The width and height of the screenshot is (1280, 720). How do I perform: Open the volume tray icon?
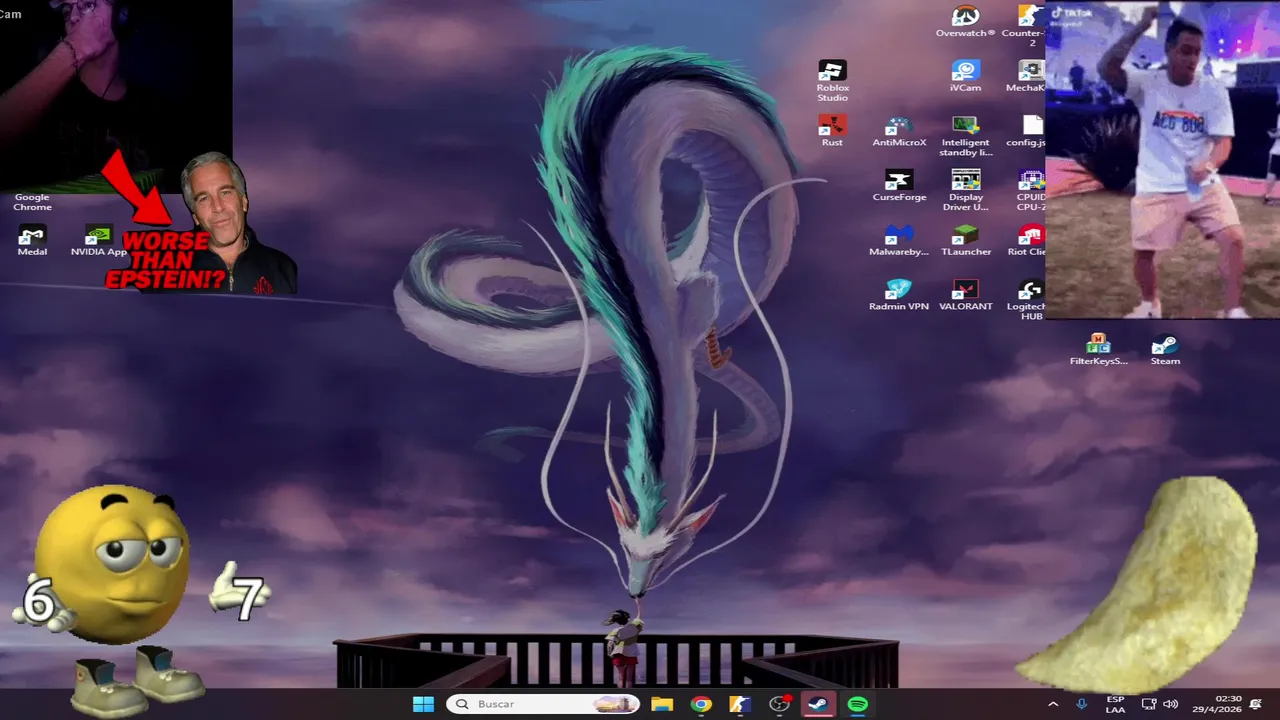pyautogui.click(x=1170, y=704)
